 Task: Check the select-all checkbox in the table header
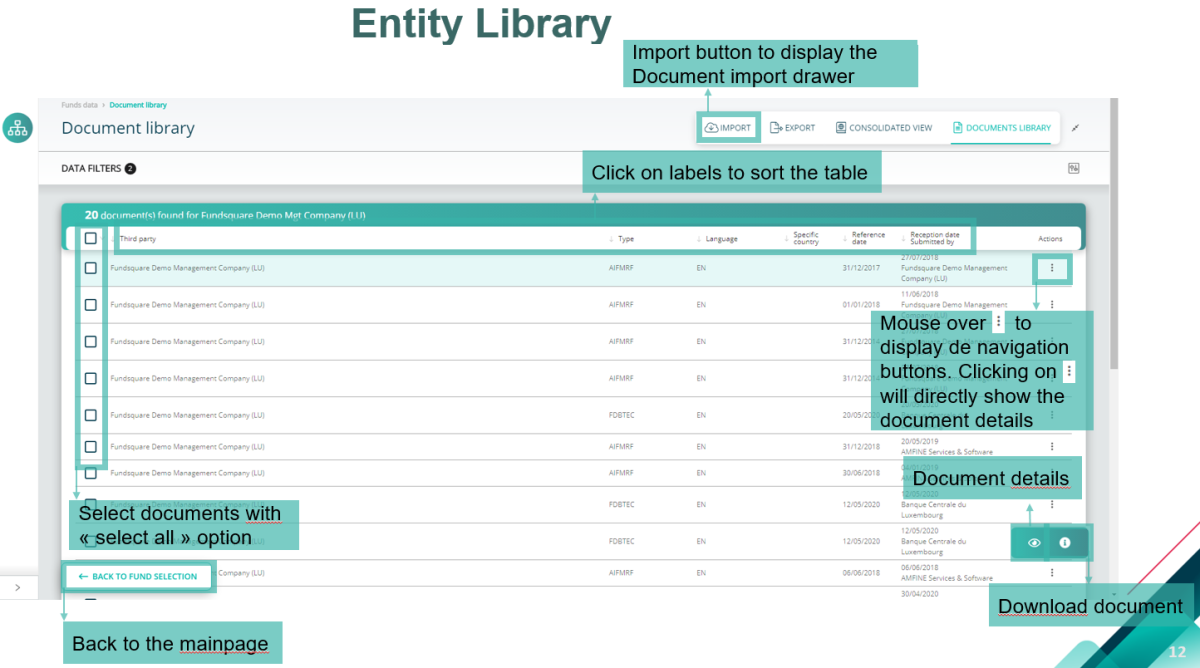(x=90, y=237)
